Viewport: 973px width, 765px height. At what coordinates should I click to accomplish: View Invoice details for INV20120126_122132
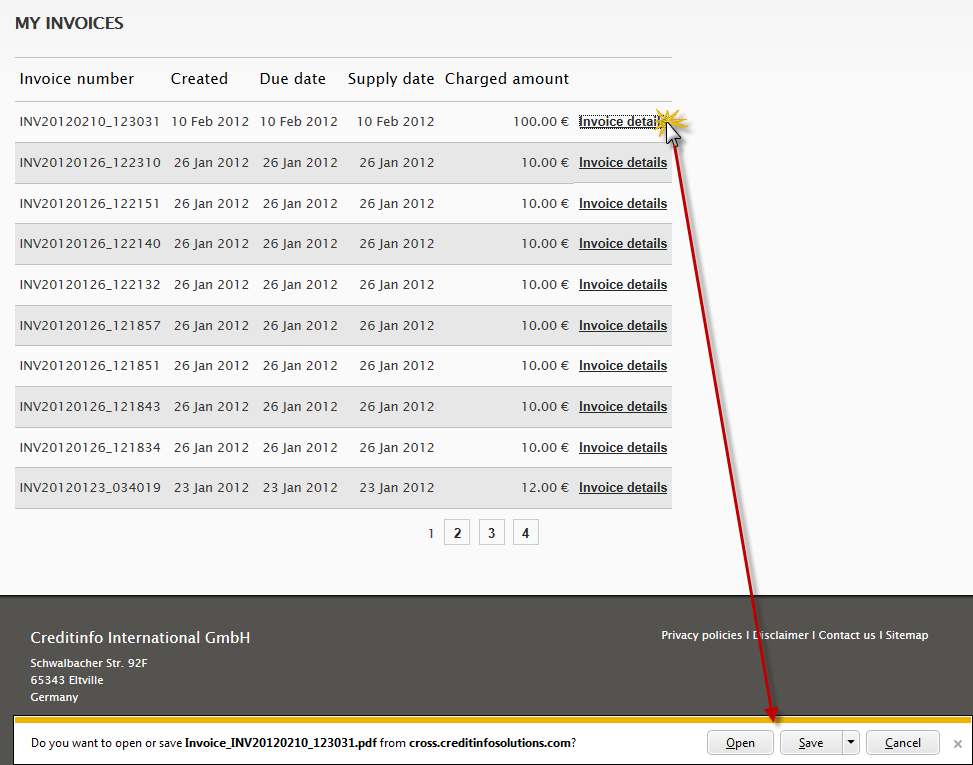tap(622, 285)
